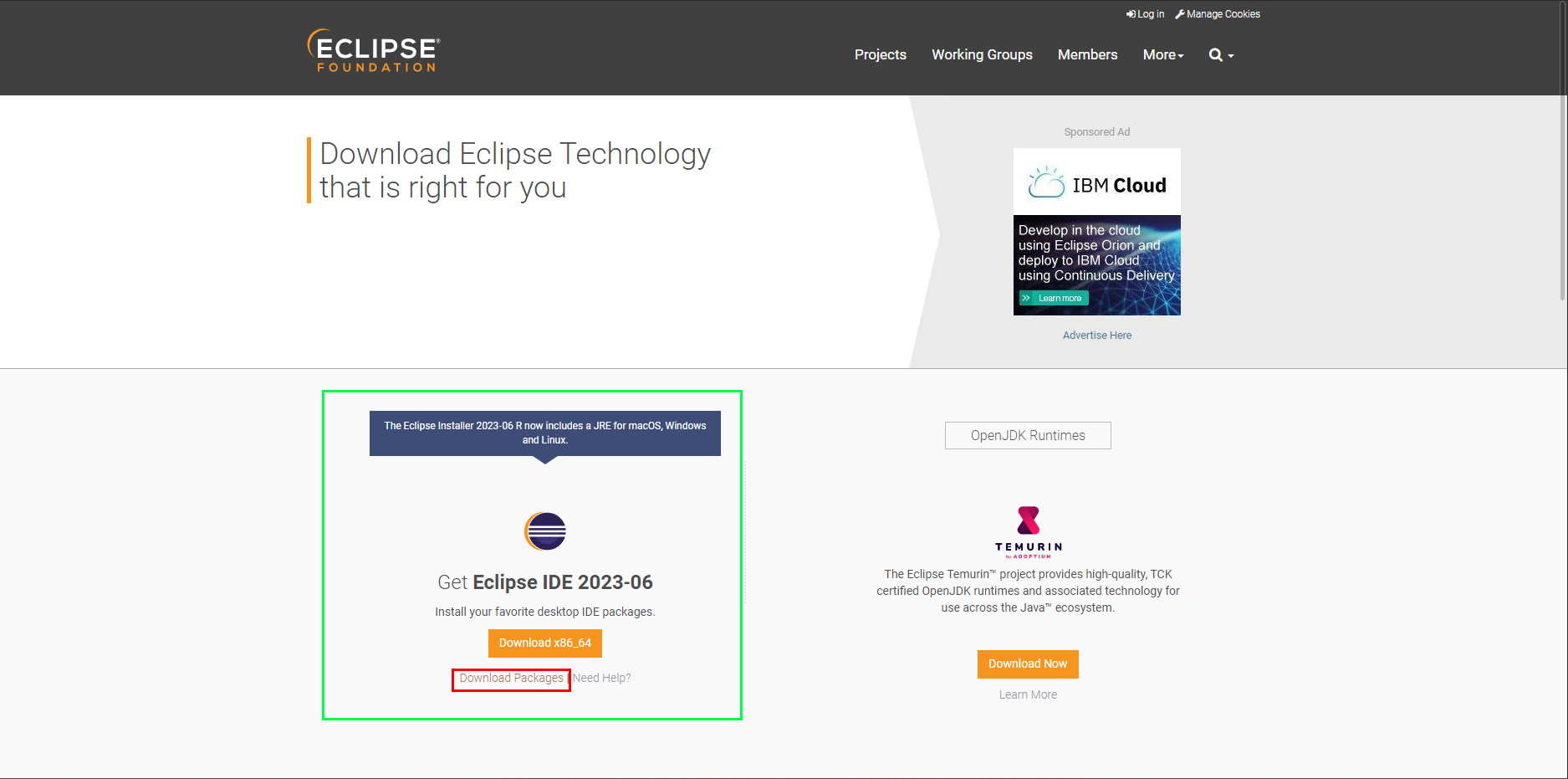This screenshot has width=1568, height=779.
Task: Click the OpenJDK Runtimes button
Action: [x=1029, y=436]
